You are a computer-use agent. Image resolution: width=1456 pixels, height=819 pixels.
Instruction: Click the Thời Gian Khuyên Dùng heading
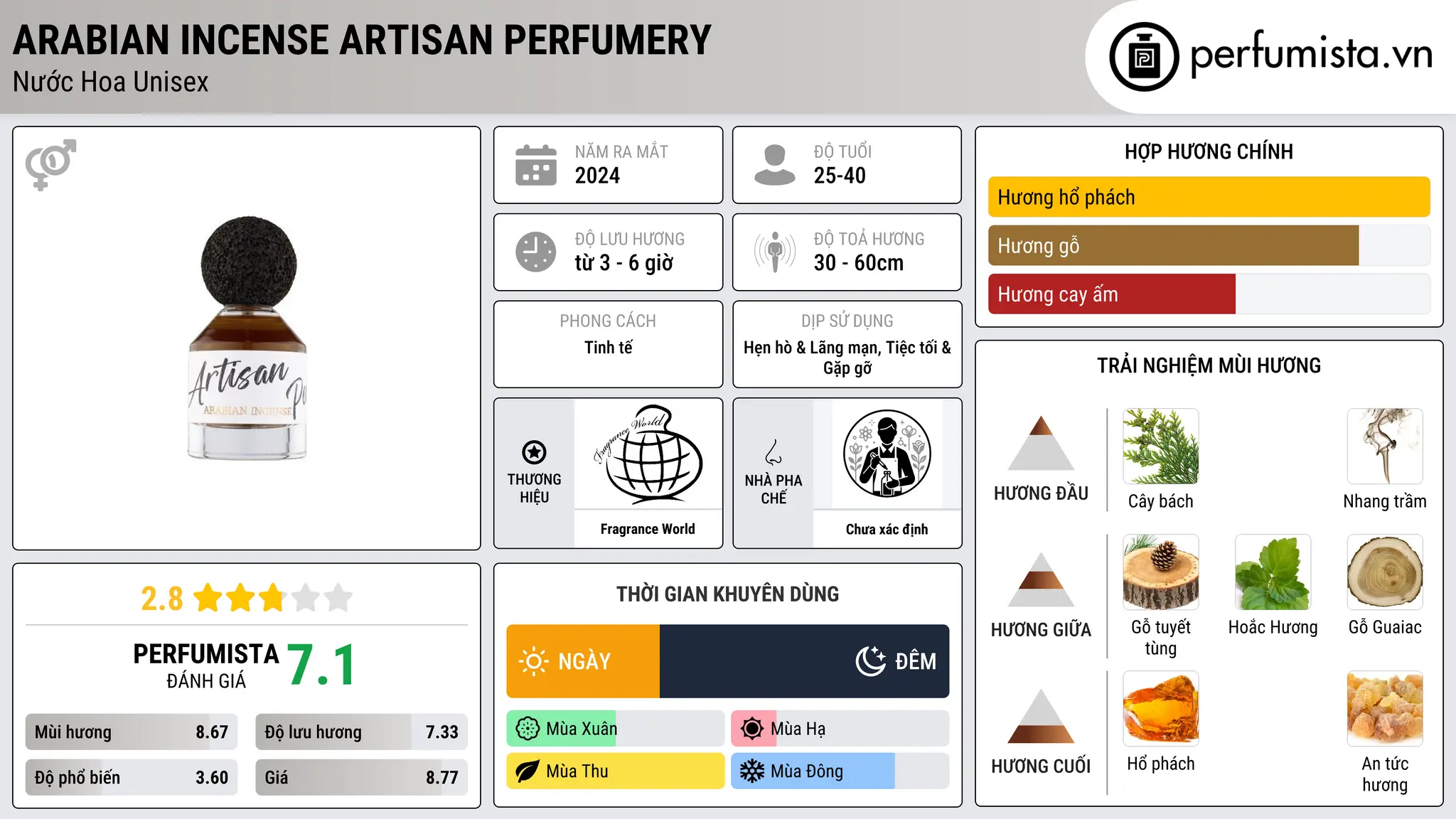coord(728,594)
